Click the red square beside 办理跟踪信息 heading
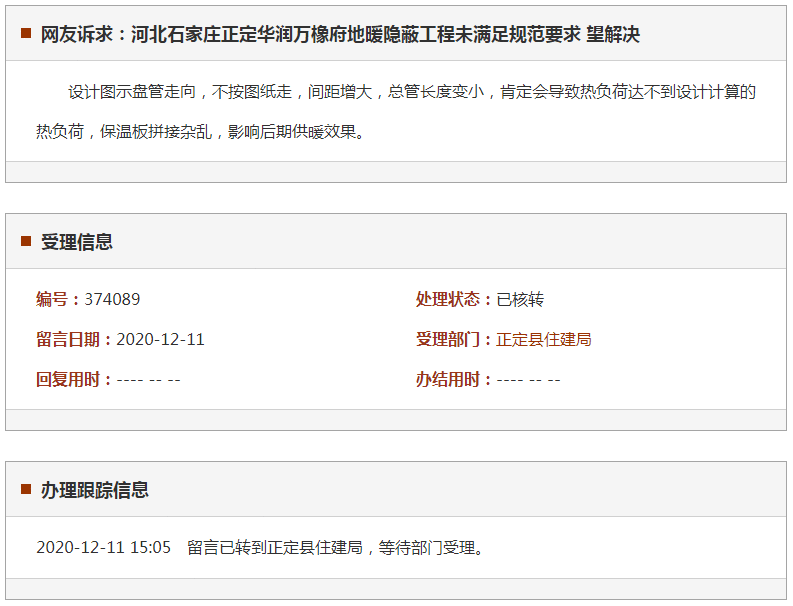The image size is (793, 606). tap(26, 489)
